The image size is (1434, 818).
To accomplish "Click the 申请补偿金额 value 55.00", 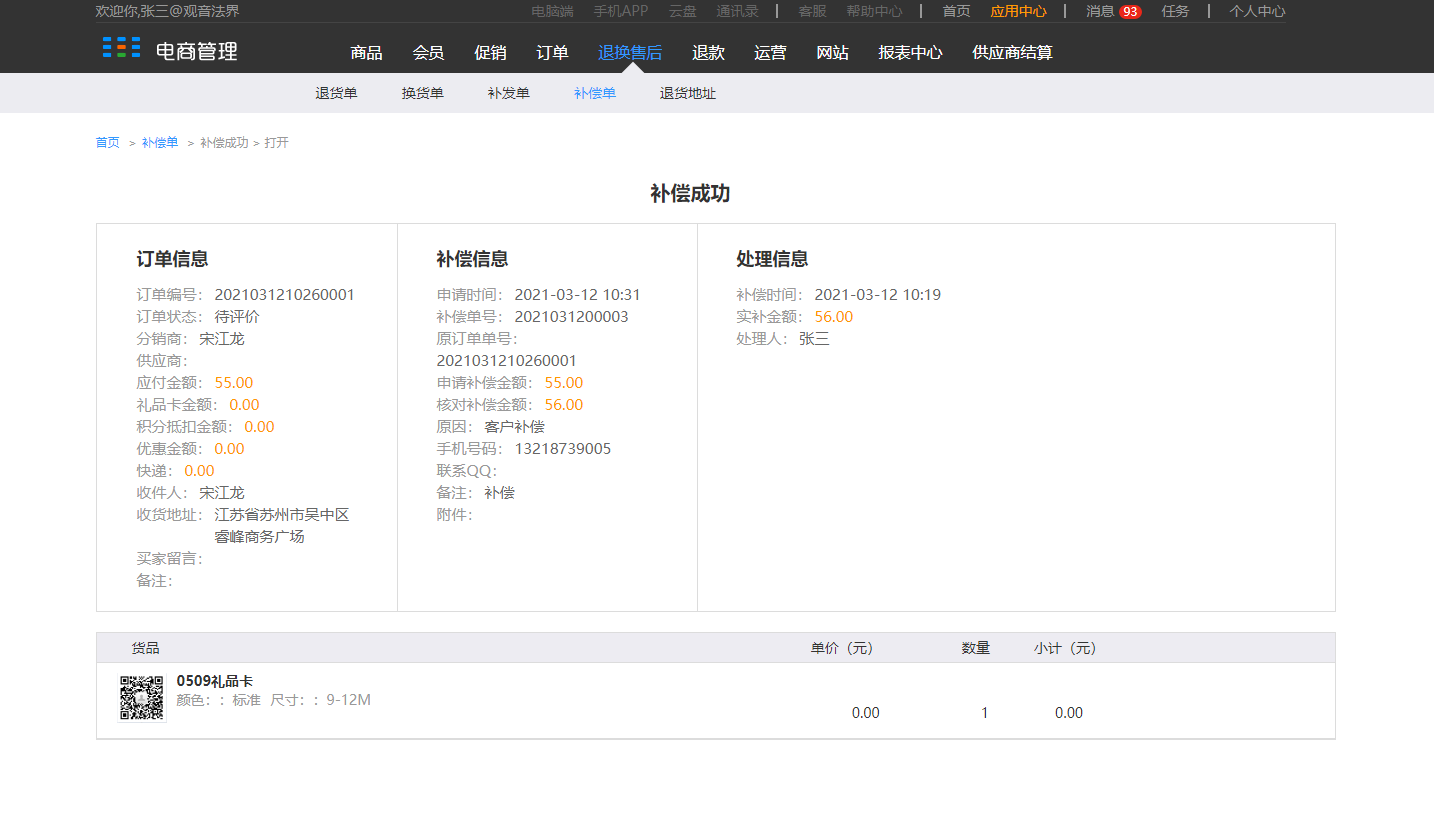I will click(564, 383).
